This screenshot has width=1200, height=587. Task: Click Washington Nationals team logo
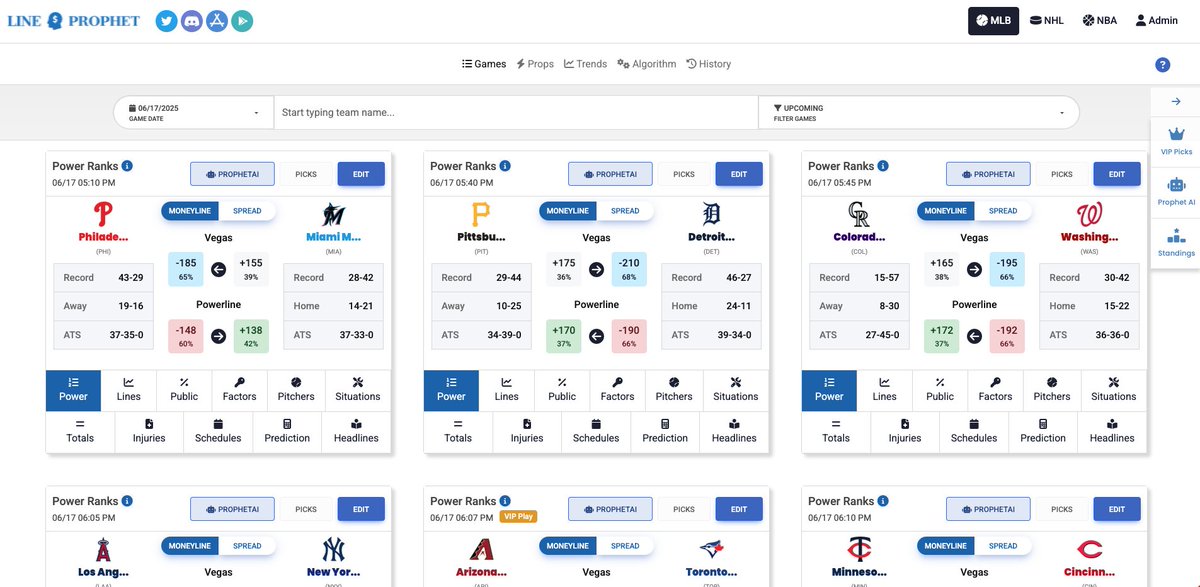coord(1090,213)
